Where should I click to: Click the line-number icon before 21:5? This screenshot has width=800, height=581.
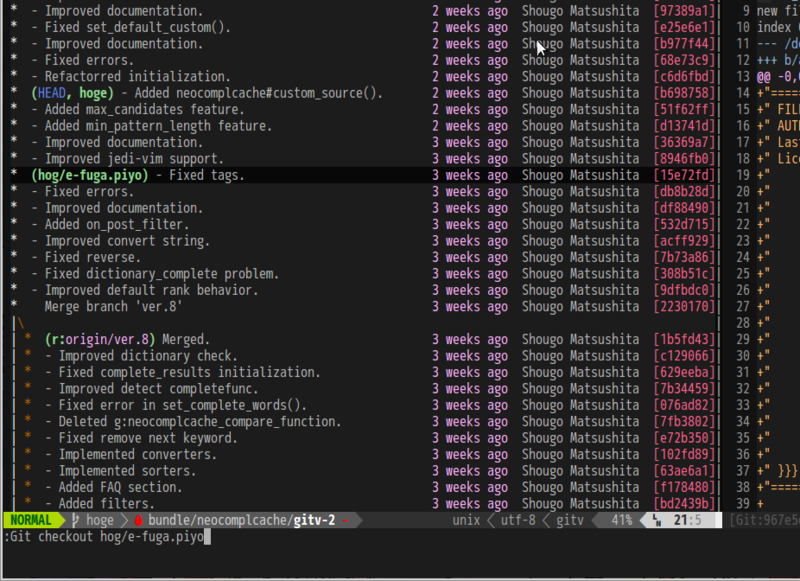click(x=657, y=520)
